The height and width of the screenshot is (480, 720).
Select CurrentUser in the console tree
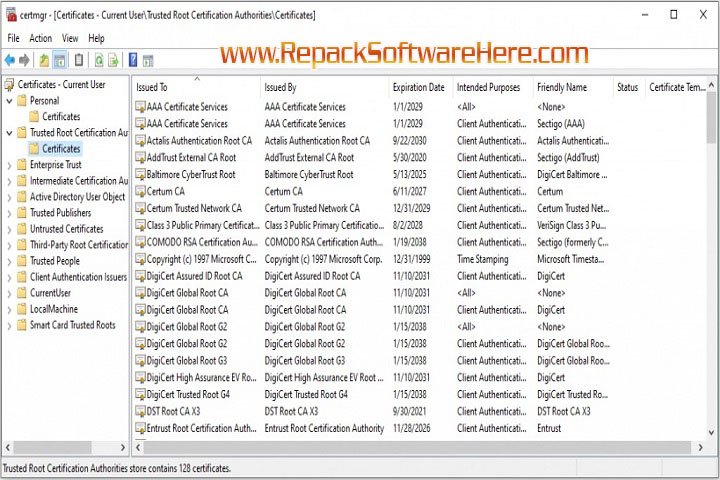click(x=51, y=293)
